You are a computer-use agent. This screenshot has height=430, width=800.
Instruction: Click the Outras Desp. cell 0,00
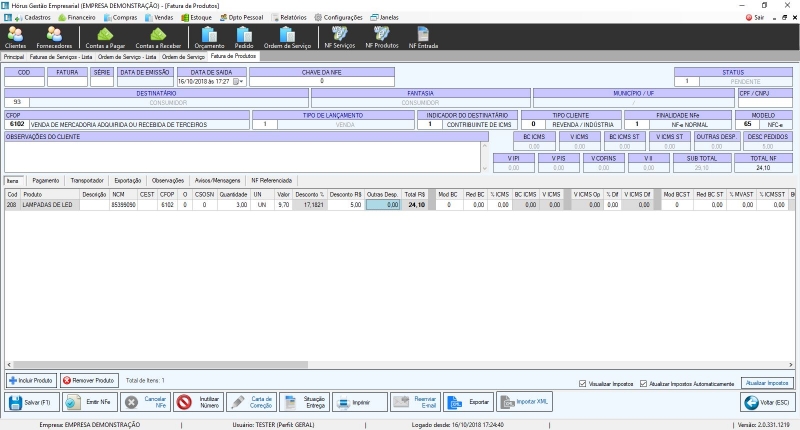tap(383, 205)
